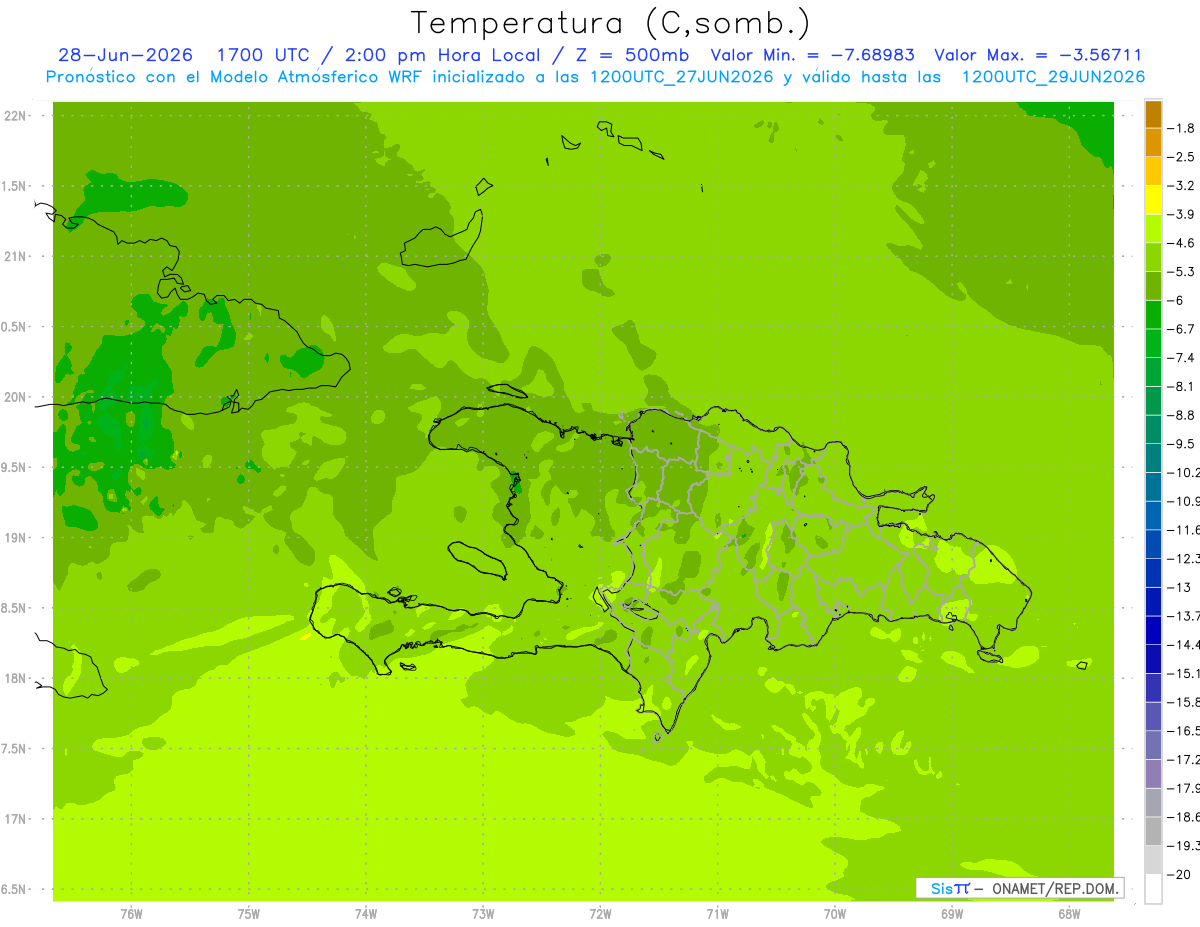Viewport: 1200px width, 927px height.
Task: Select the 'Z = 500mb' level label
Action: pyautogui.click(x=629, y=55)
